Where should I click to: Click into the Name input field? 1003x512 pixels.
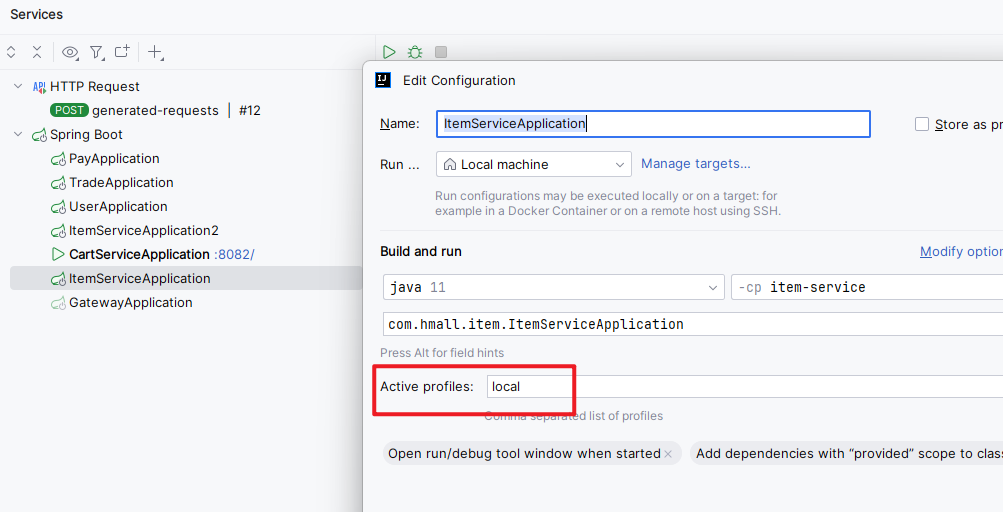point(653,124)
